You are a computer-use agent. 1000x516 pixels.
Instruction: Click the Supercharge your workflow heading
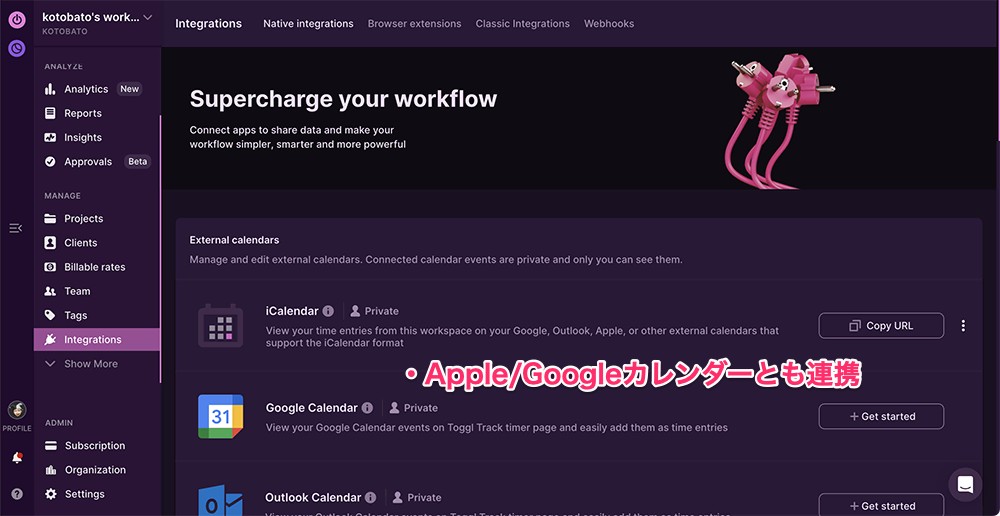tap(343, 99)
